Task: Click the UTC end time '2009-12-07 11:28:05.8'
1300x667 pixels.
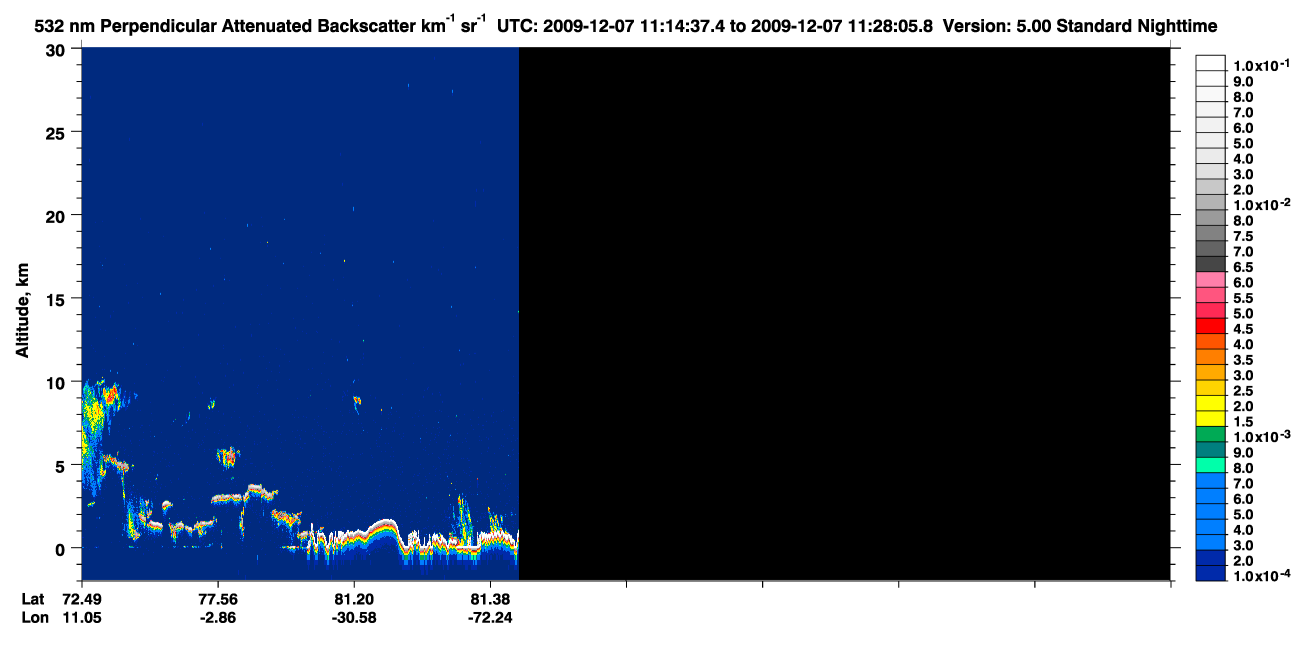Action: pyautogui.click(x=842, y=27)
